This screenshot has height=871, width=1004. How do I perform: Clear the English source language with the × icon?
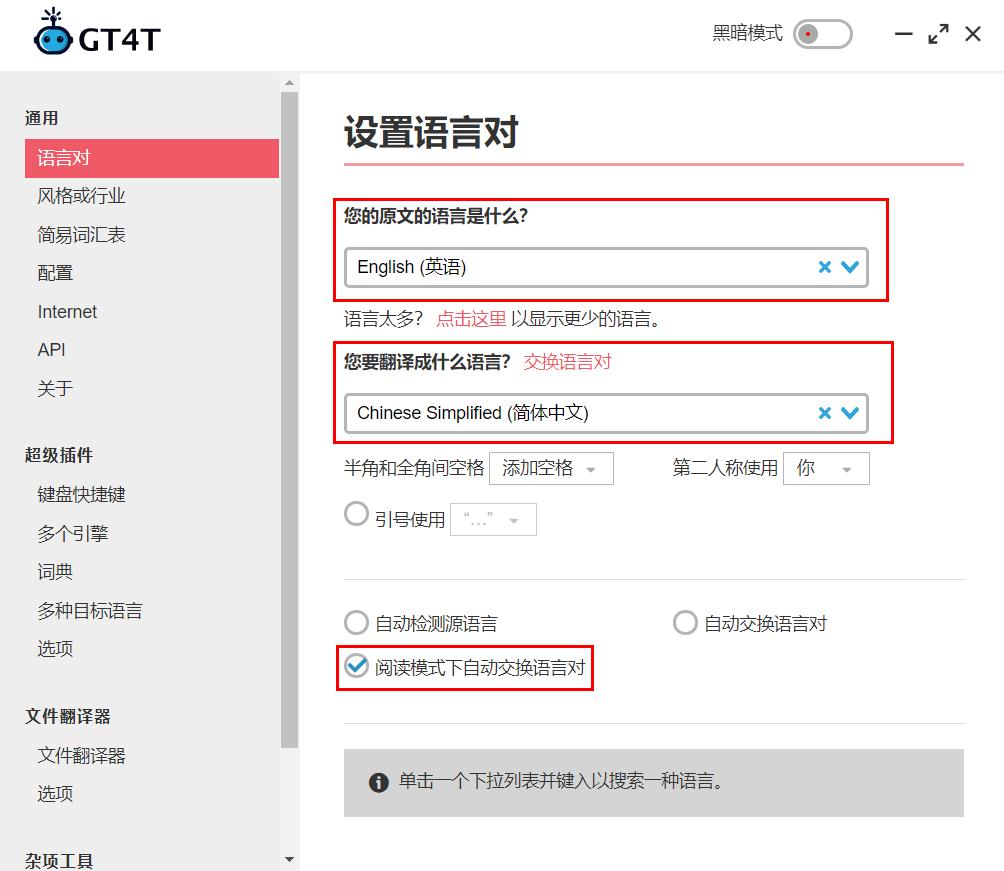(824, 269)
